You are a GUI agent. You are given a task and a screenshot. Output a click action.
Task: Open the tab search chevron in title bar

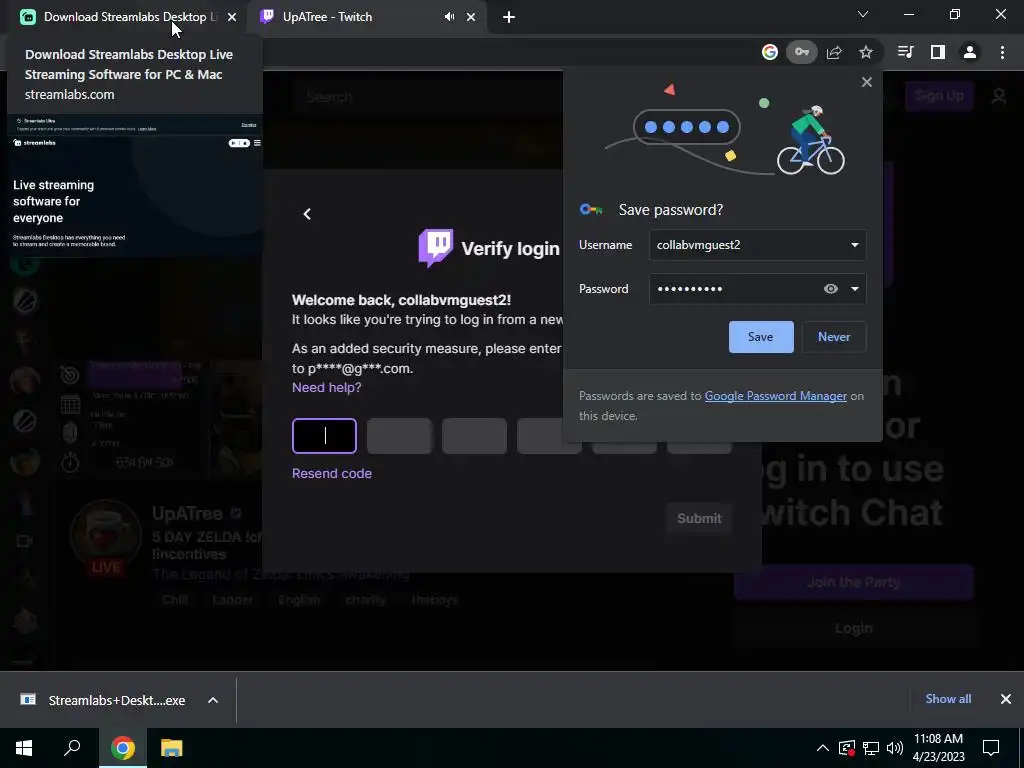point(863,14)
